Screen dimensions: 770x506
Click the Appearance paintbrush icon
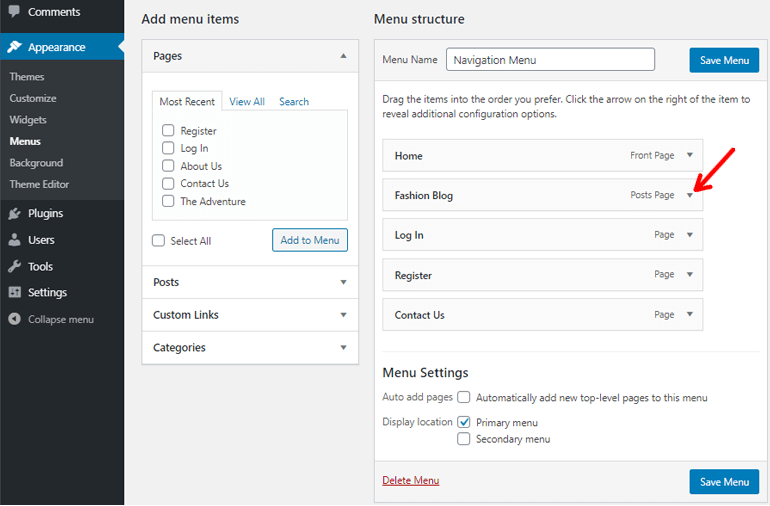14,47
